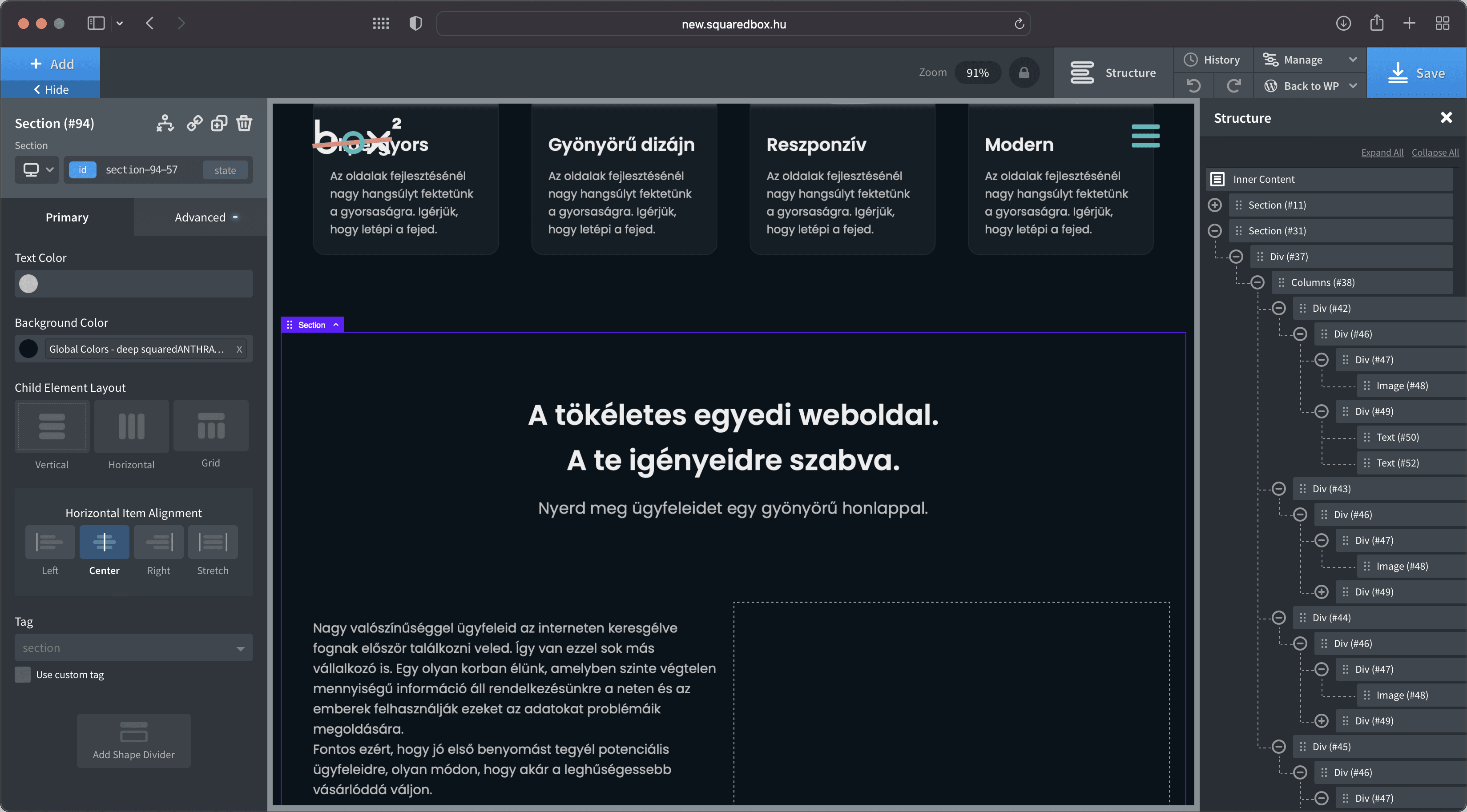Click the parent element hierarchy icon
The height and width of the screenshot is (812, 1467).
click(x=165, y=123)
